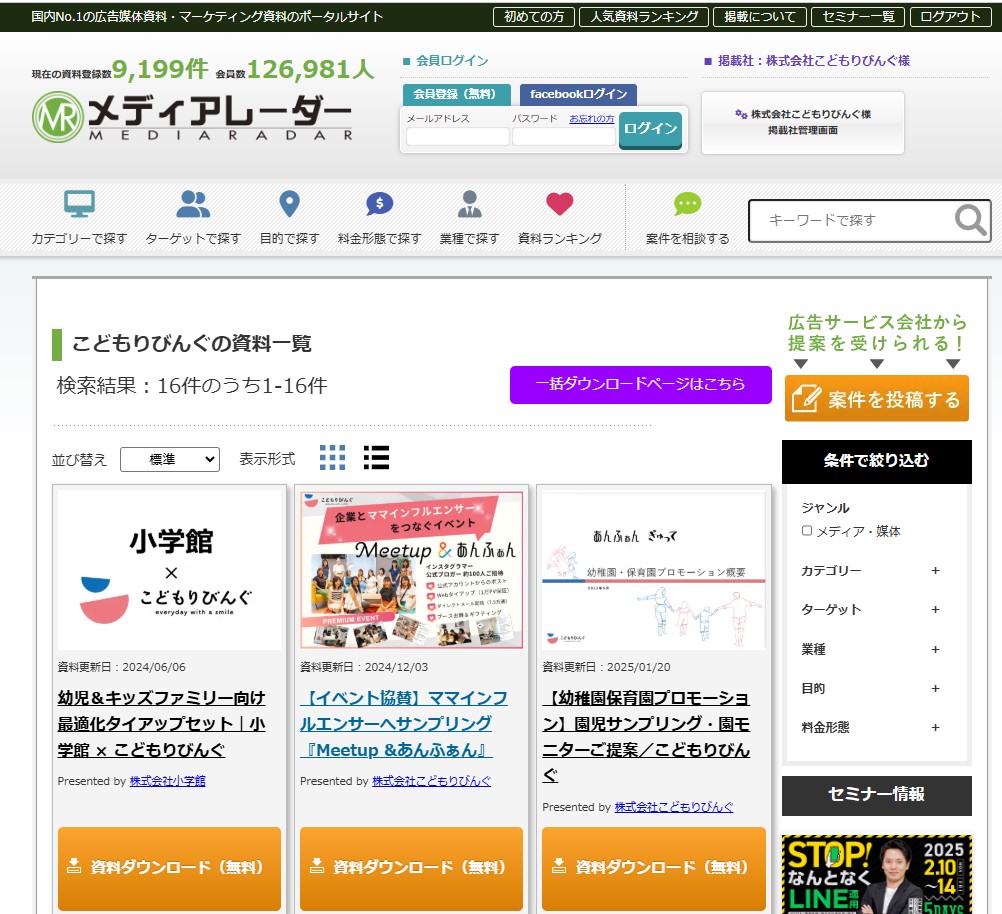
Task: Click the お忘れの方 password link
Action: coord(592,118)
